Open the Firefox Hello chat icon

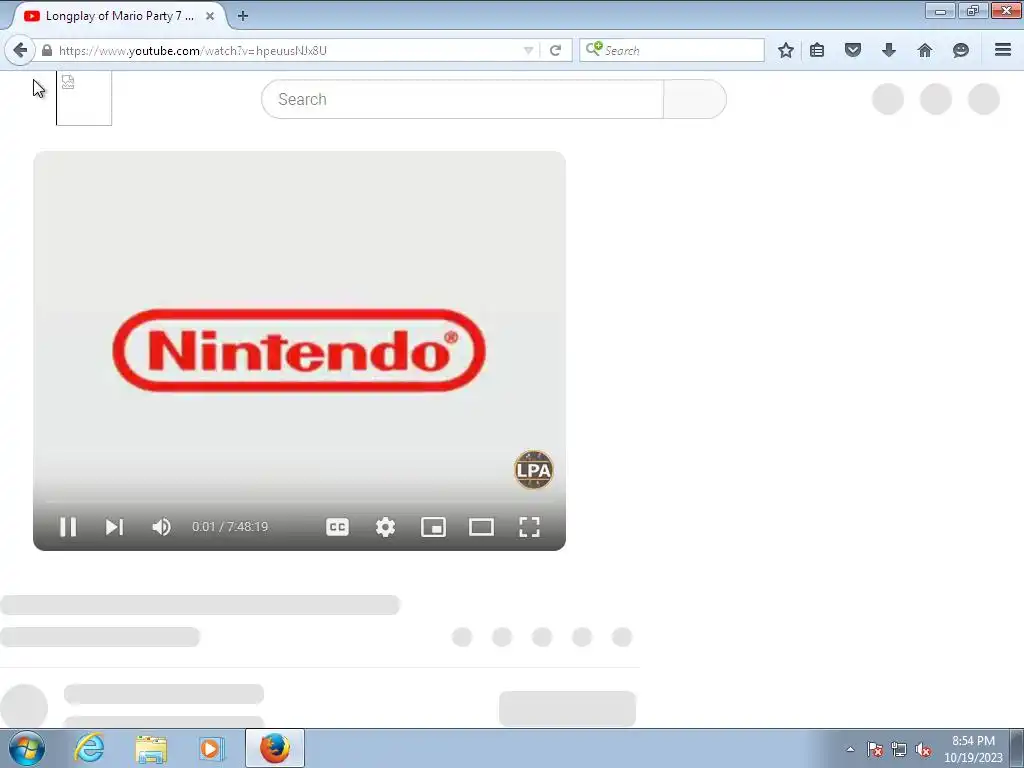(961, 50)
